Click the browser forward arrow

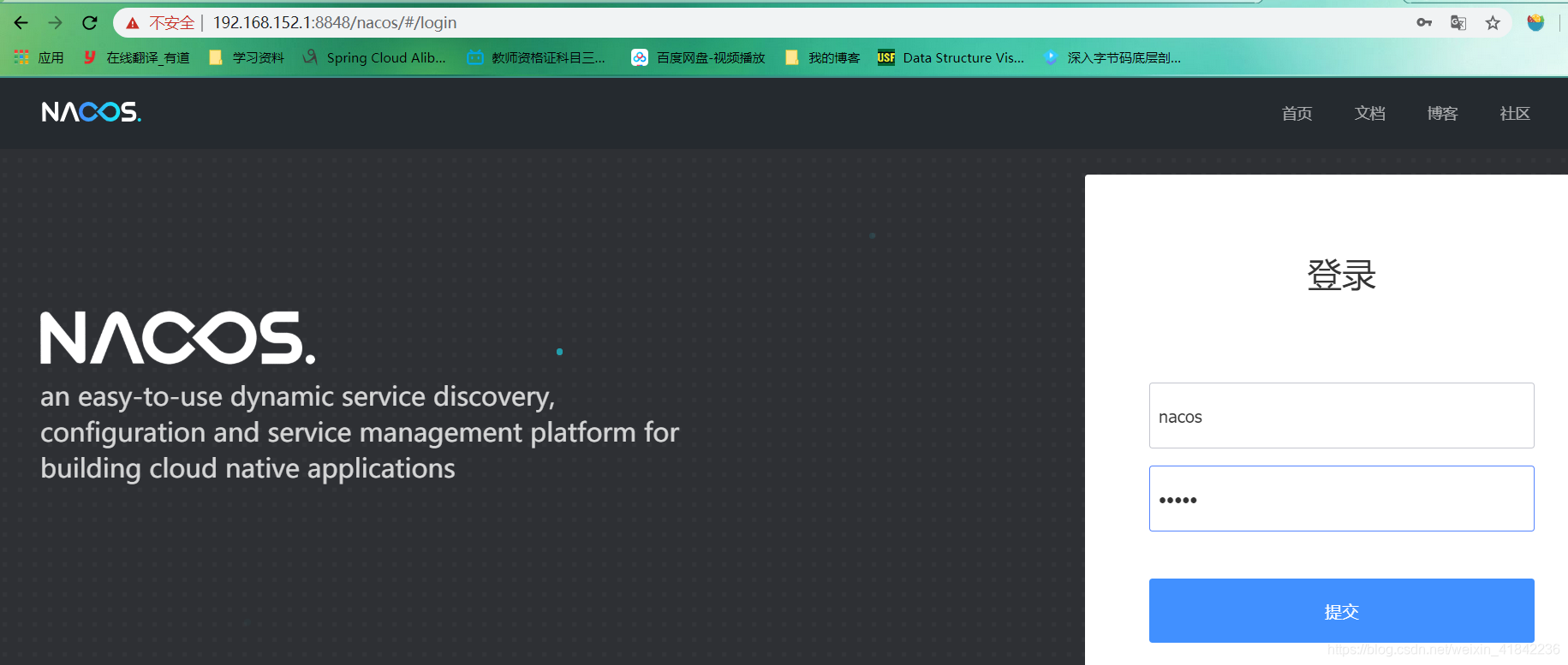coord(56,23)
